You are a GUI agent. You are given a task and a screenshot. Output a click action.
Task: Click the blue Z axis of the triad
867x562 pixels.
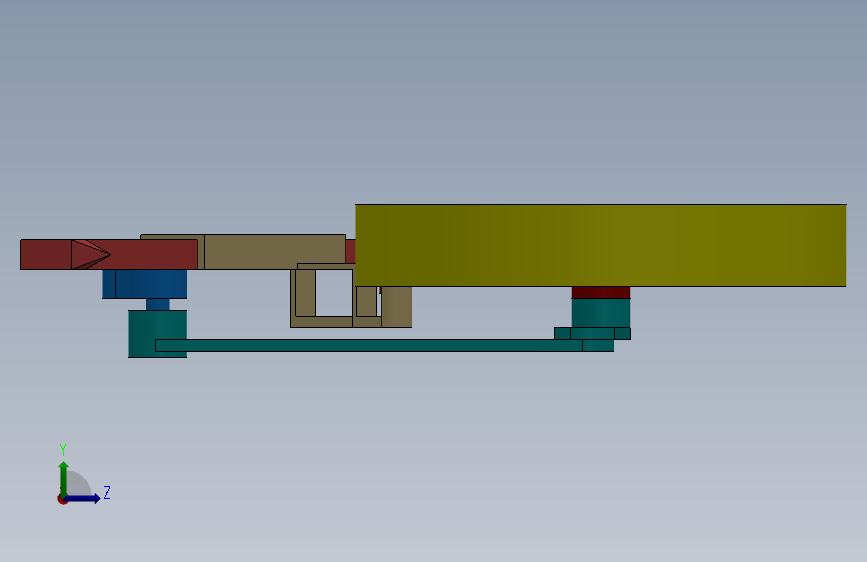(x=83, y=498)
